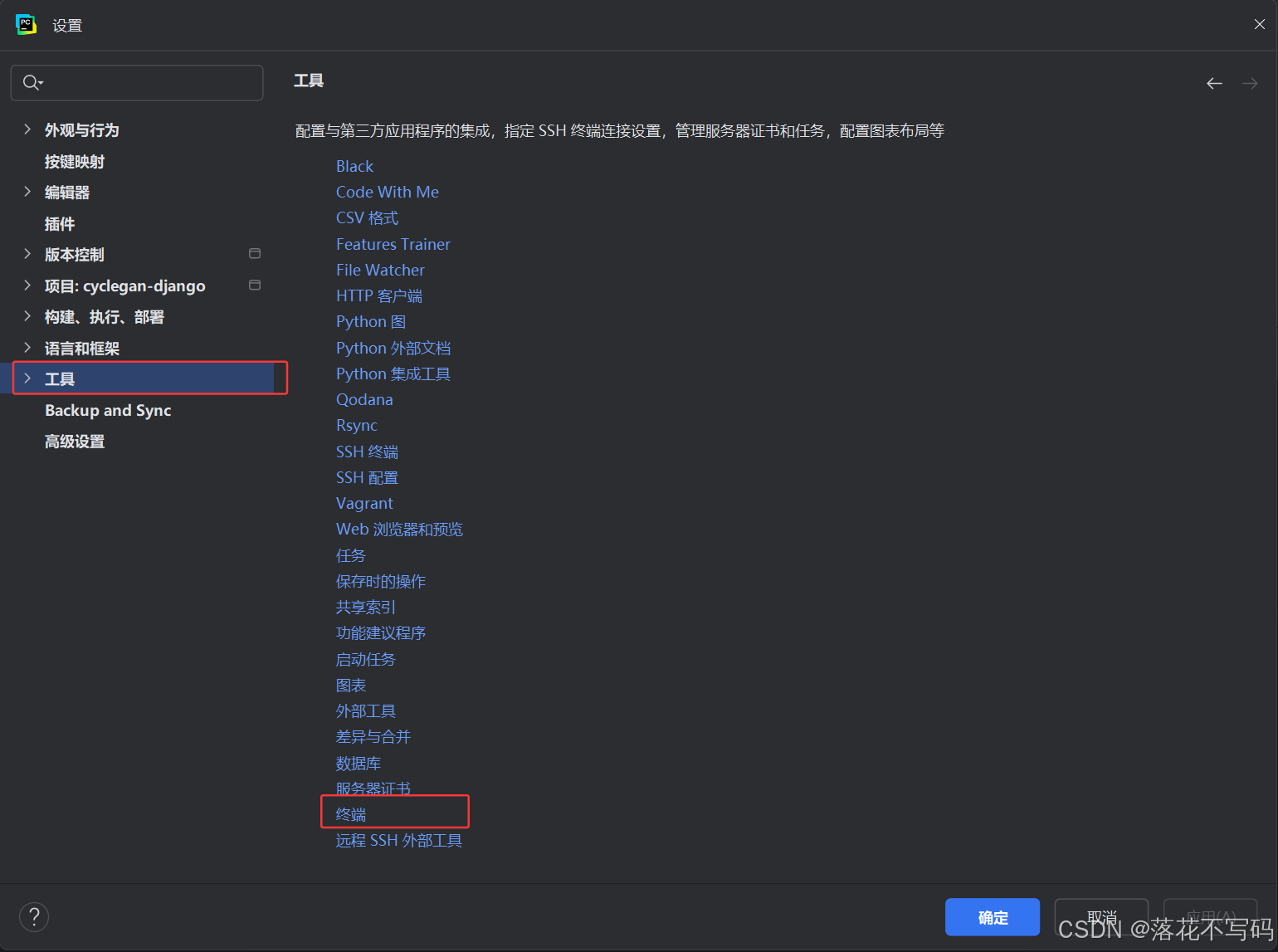Screen dimensions: 1278x952
Task: Expand the 构建、执行、部署 section
Action: tap(27, 316)
